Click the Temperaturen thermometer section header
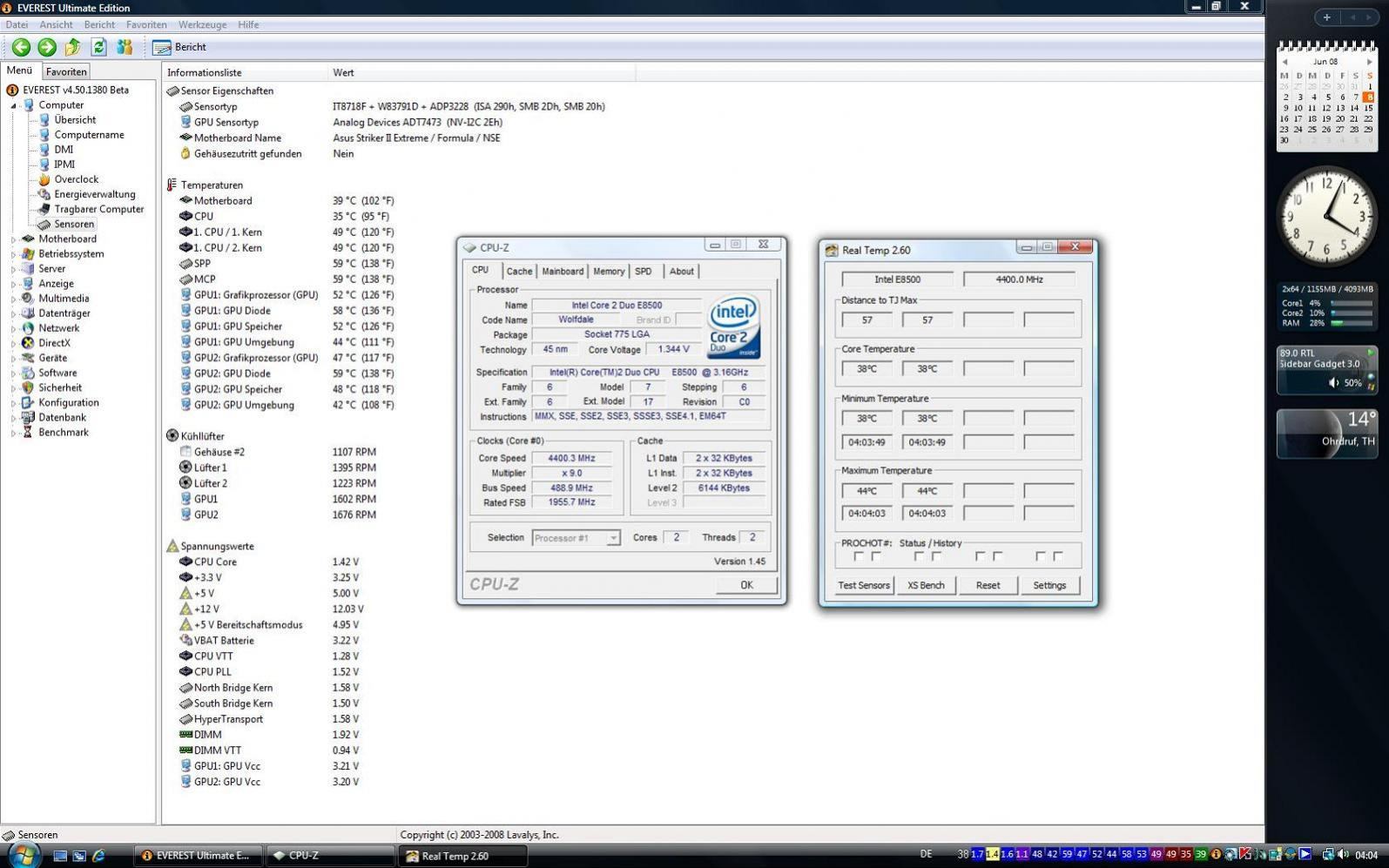This screenshot has width=1389, height=868. point(205,185)
